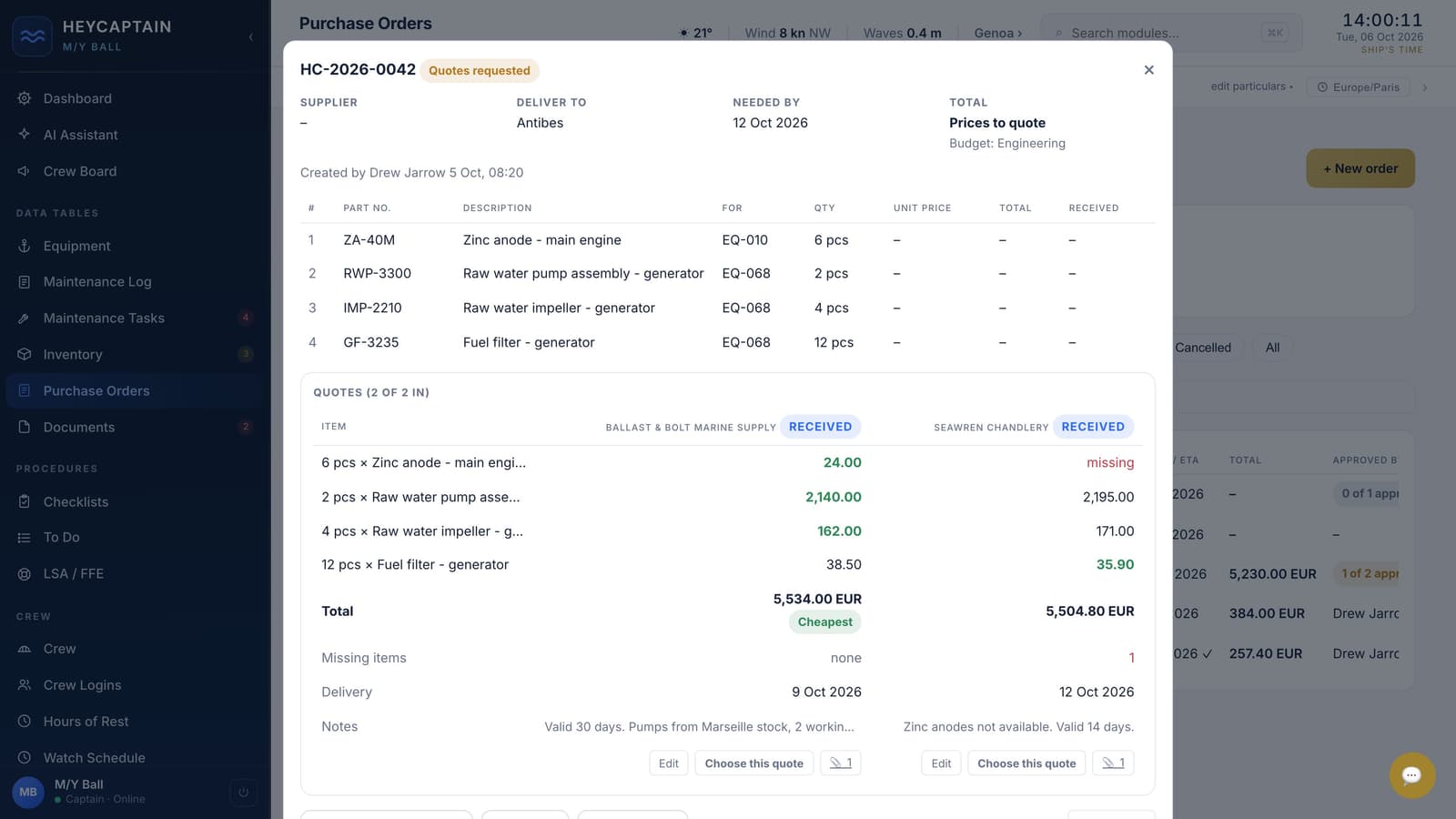The image size is (1456, 819).
Task: Open Crew Board megaphone icon
Action: point(25,171)
